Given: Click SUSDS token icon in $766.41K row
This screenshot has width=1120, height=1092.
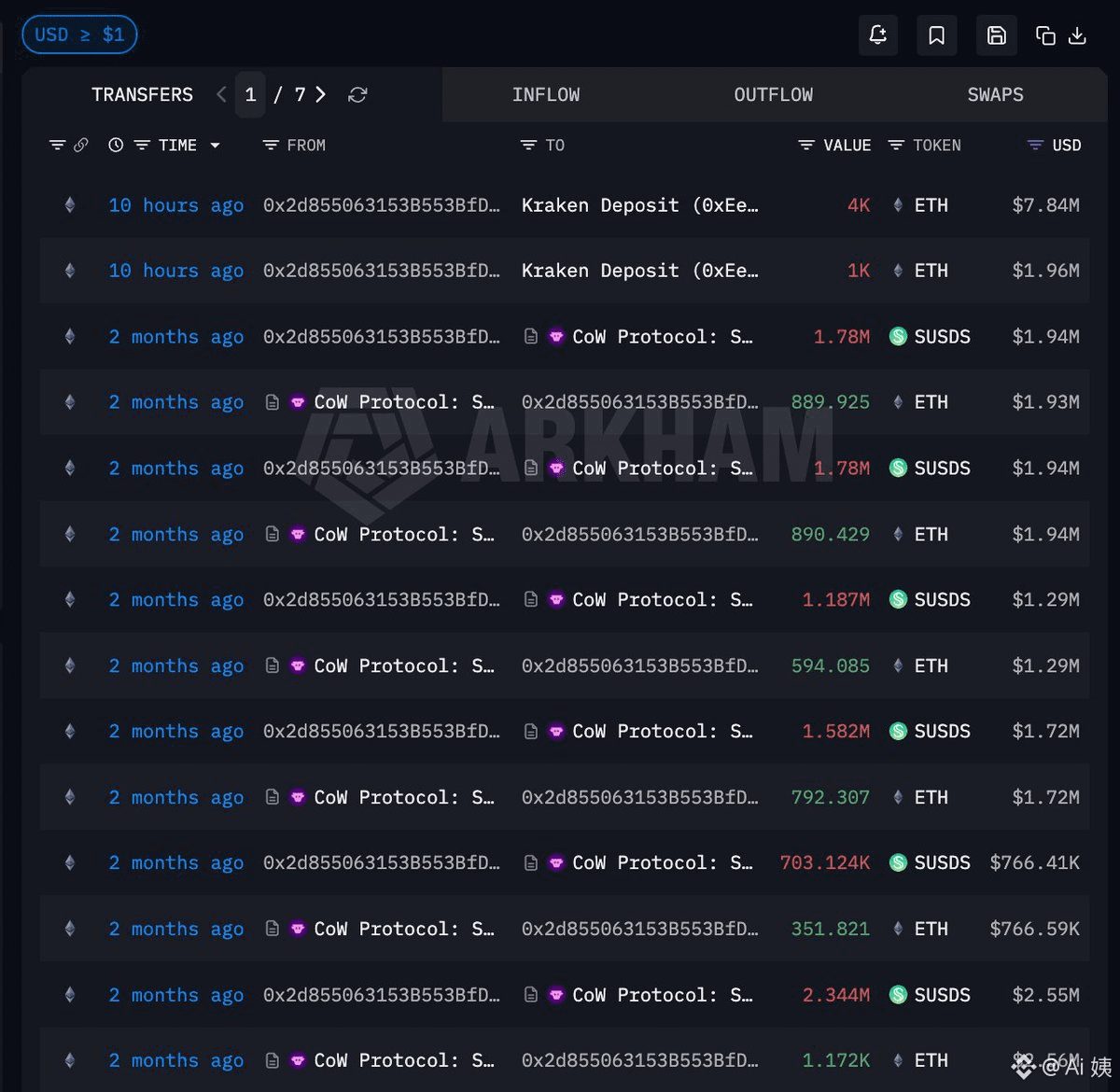Looking at the screenshot, I should pos(898,863).
